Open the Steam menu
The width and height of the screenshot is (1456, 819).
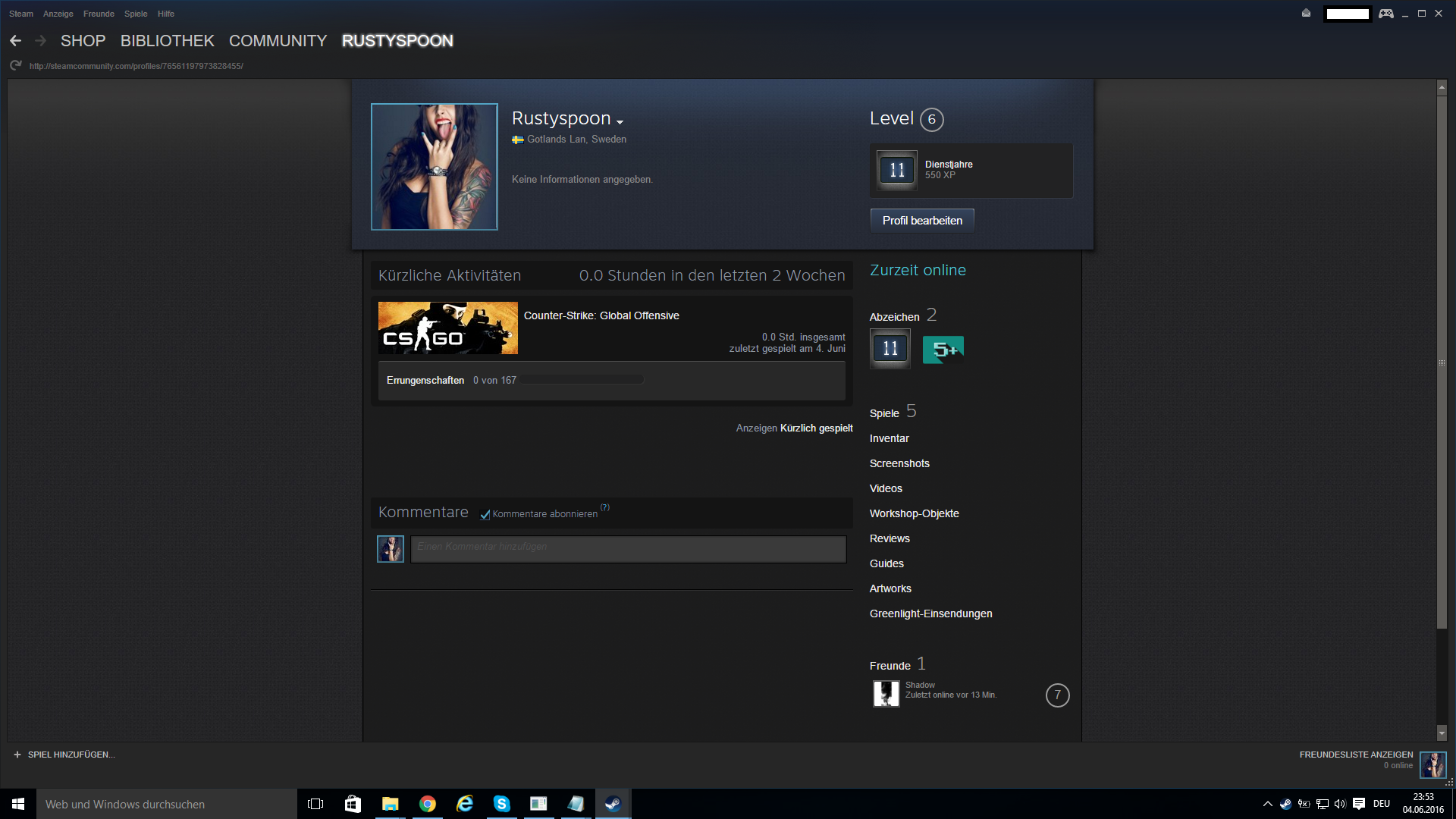coord(21,14)
